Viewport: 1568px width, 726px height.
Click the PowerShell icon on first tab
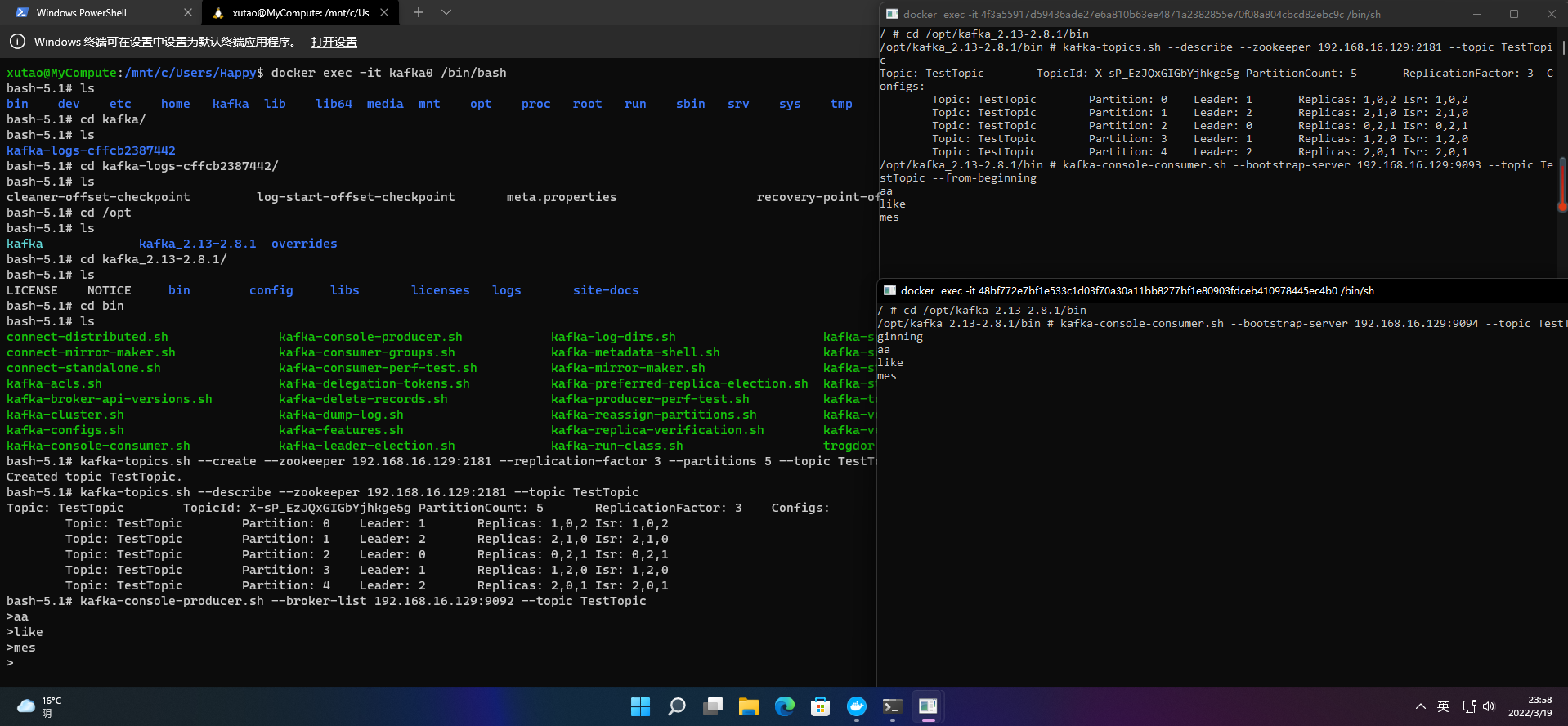21,12
